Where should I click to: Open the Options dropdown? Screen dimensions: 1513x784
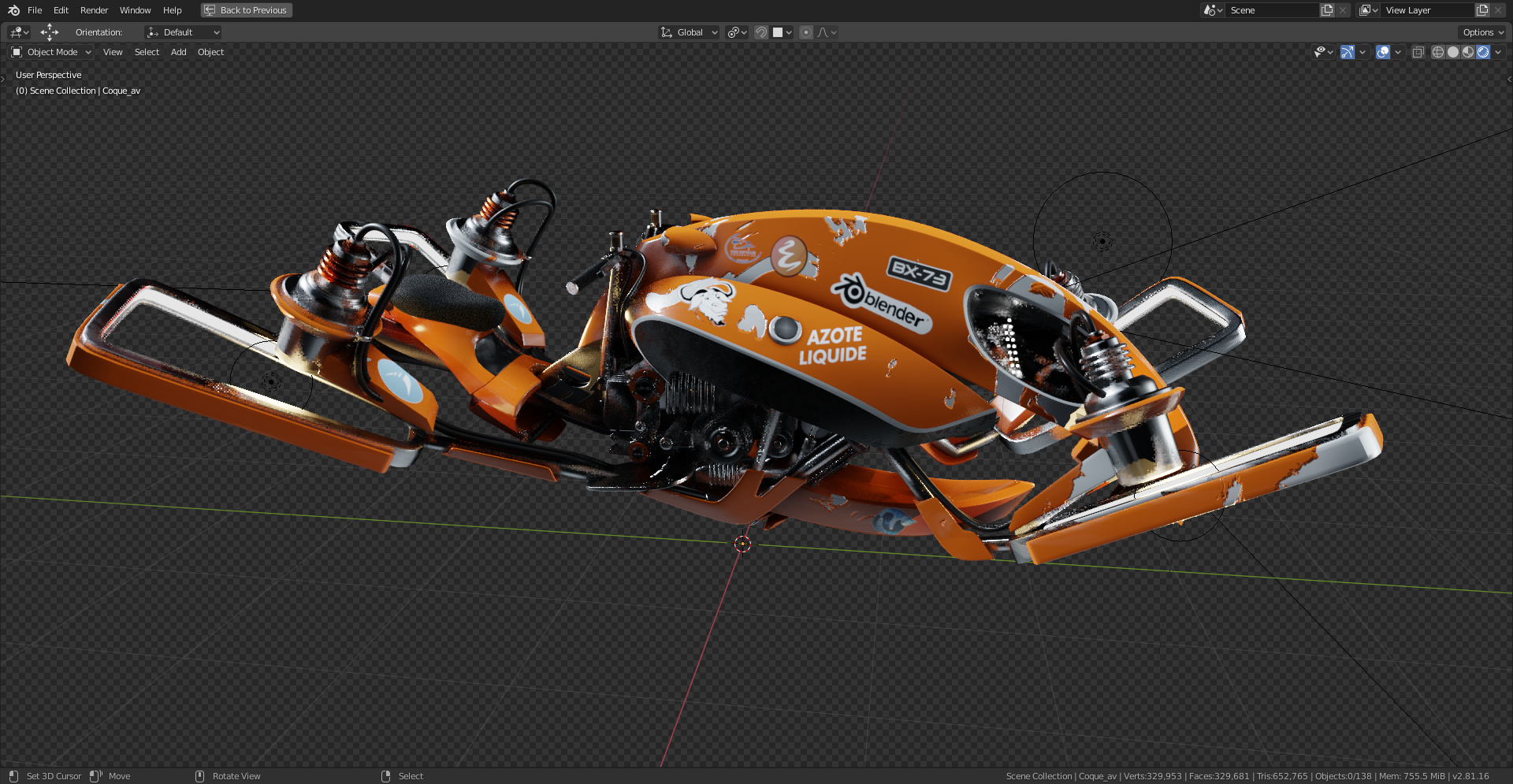pyautogui.click(x=1483, y=32)
